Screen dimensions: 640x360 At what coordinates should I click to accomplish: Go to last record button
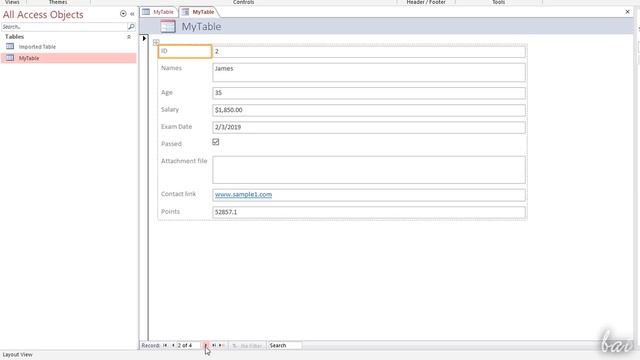tap(214, 345)
